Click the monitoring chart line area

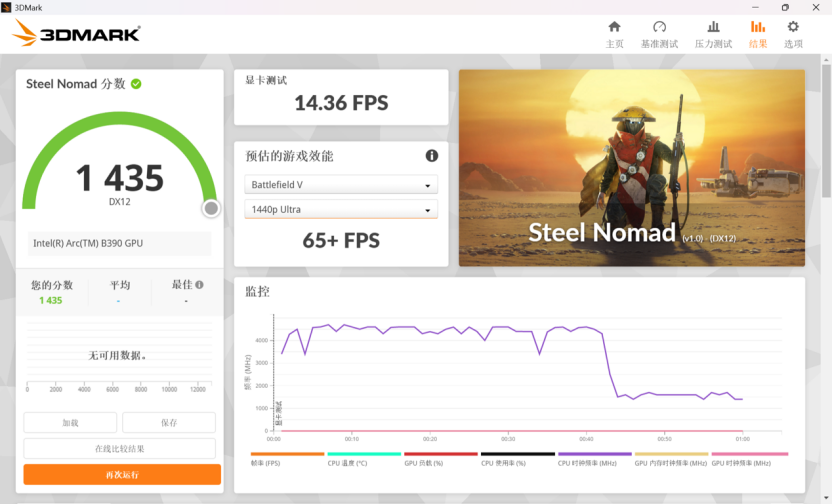click(x=527, y=373)
